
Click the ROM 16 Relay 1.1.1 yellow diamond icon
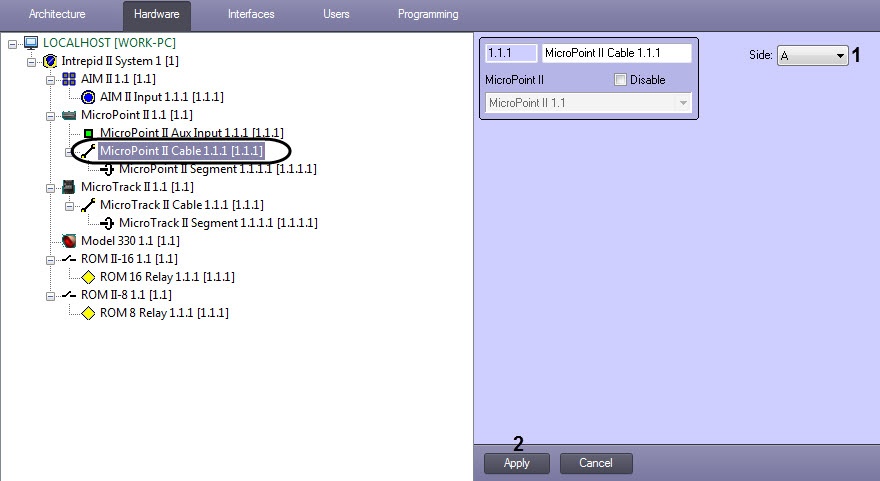[88, 277]
